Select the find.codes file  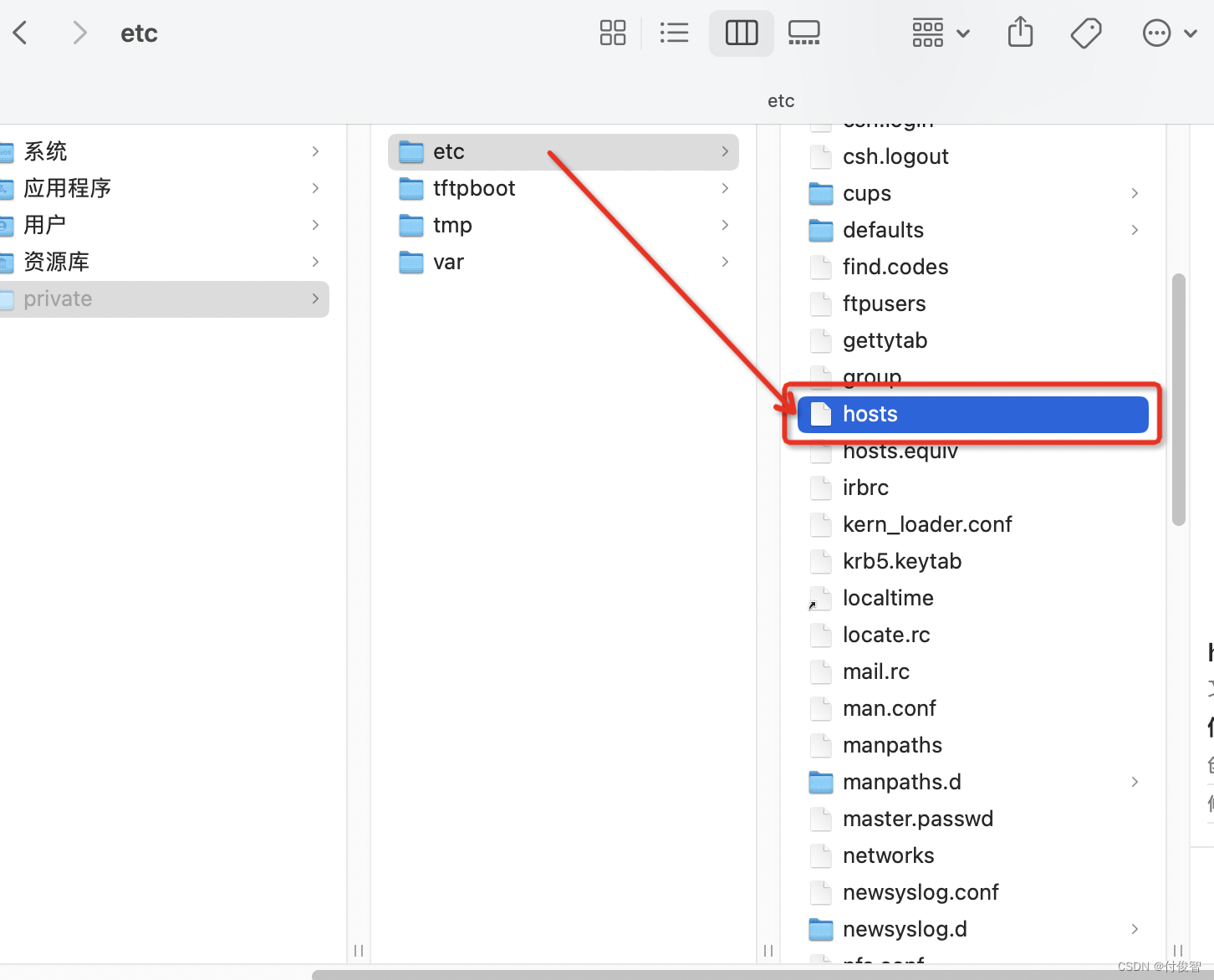(x=973, y=267)
